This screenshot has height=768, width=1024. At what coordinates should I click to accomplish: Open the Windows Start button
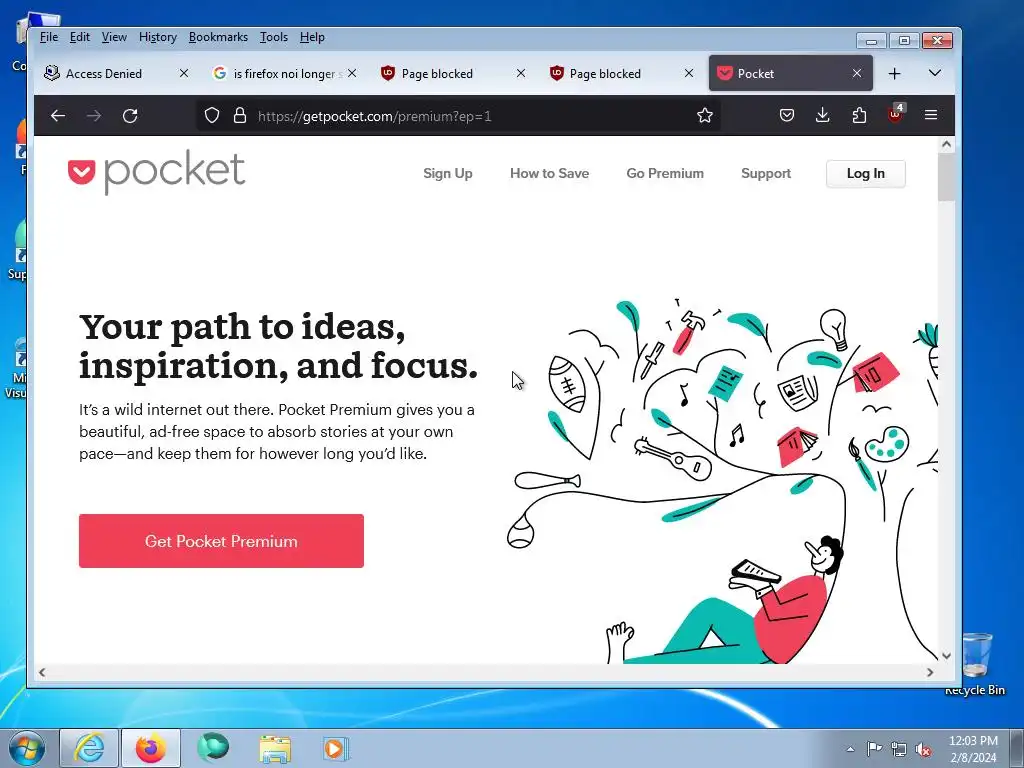click(27, 748)
